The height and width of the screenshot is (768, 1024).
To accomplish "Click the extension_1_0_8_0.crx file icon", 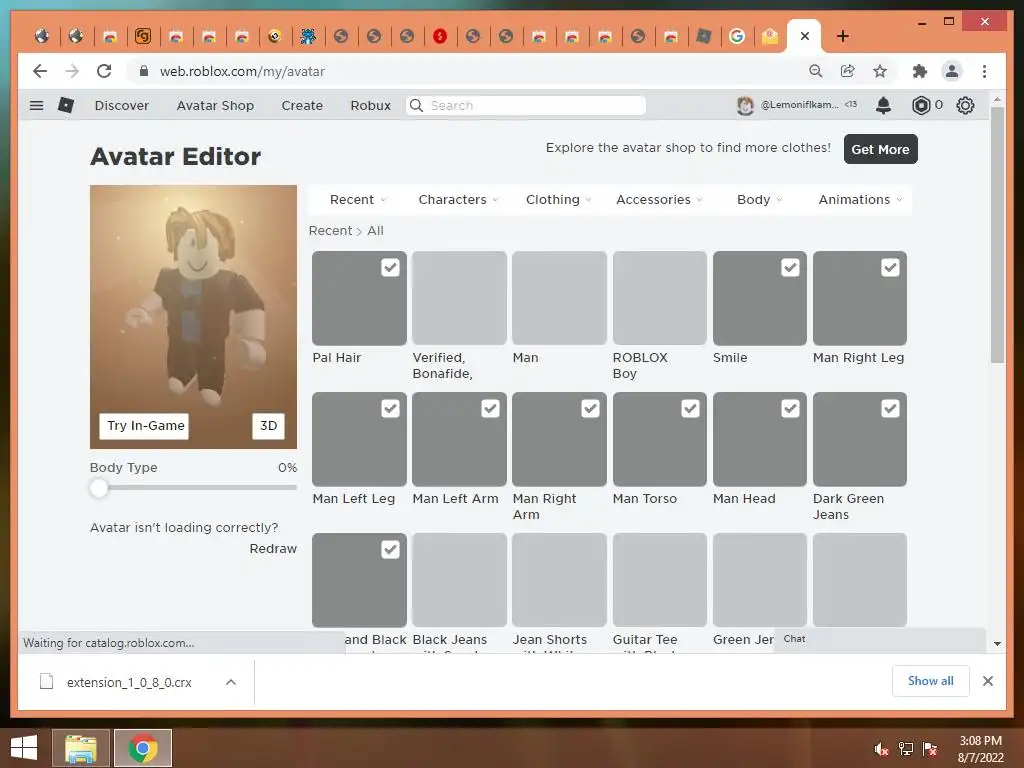I will pos(46,682).
